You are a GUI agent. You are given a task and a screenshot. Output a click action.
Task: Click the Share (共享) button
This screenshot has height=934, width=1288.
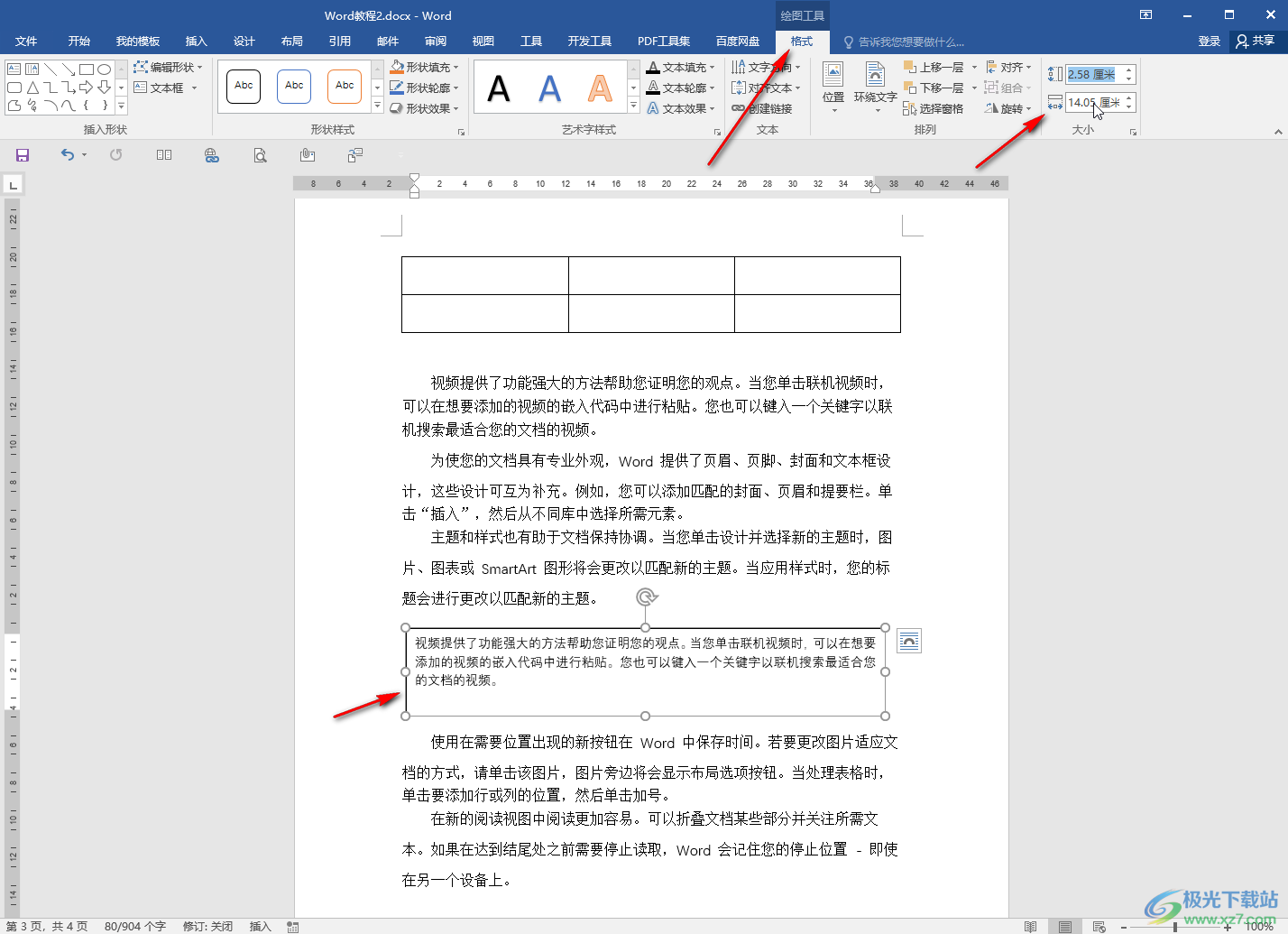point(1256,42)
